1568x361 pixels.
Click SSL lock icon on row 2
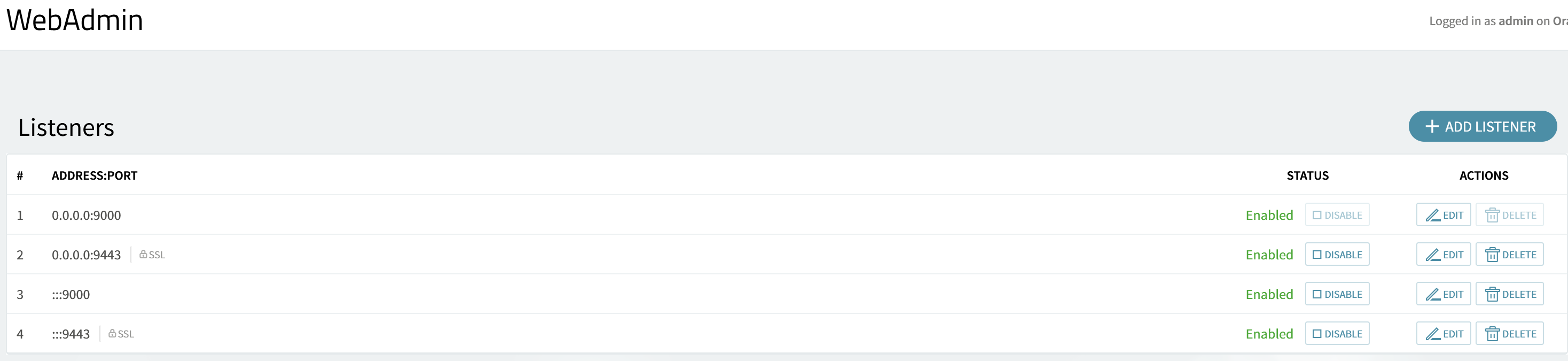pyautogui.click(x=143, y=254)
